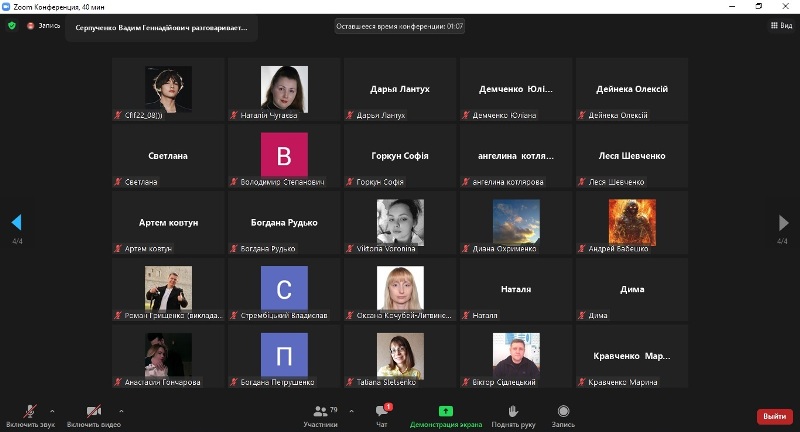Click muted mic icon on Дима tile
The height and width of the screenshot is (432, 800).
coord(582,316)
